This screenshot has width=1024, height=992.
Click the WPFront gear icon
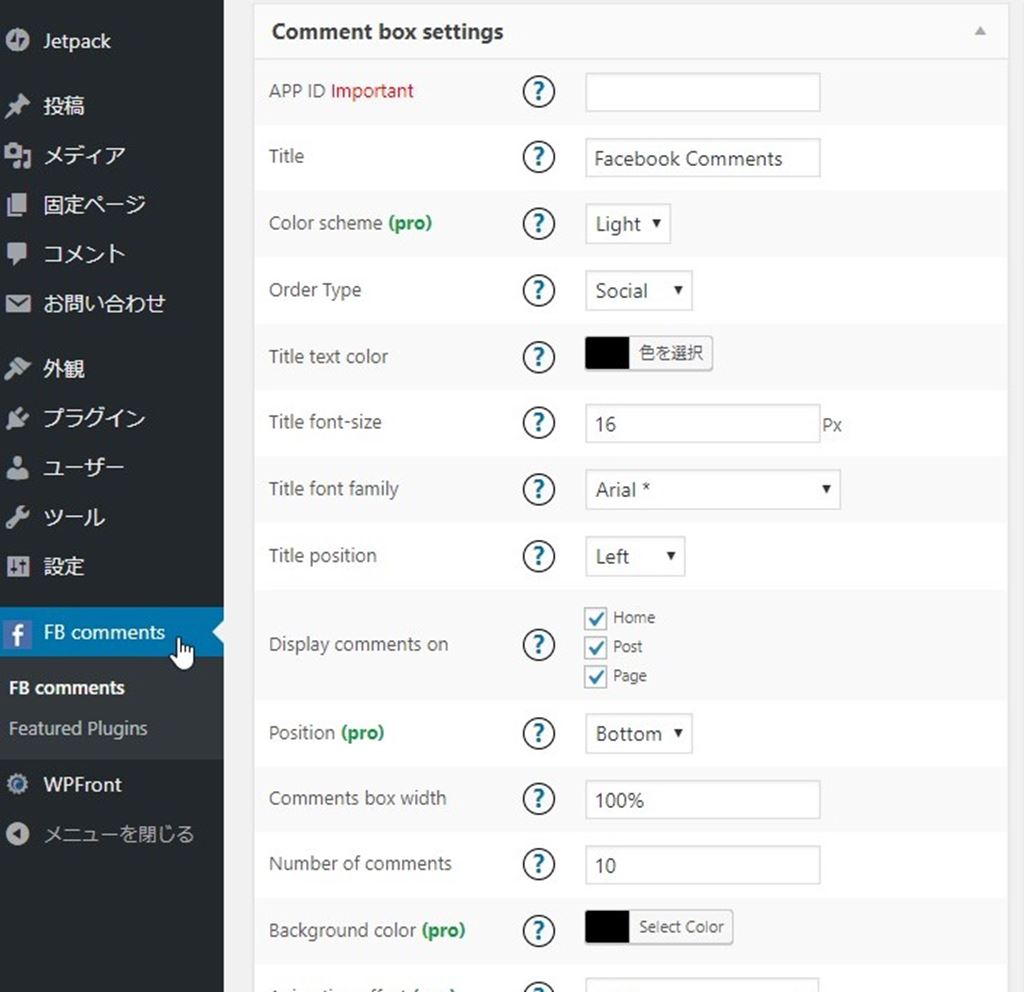pyautogui.click(x=17, y=785)
